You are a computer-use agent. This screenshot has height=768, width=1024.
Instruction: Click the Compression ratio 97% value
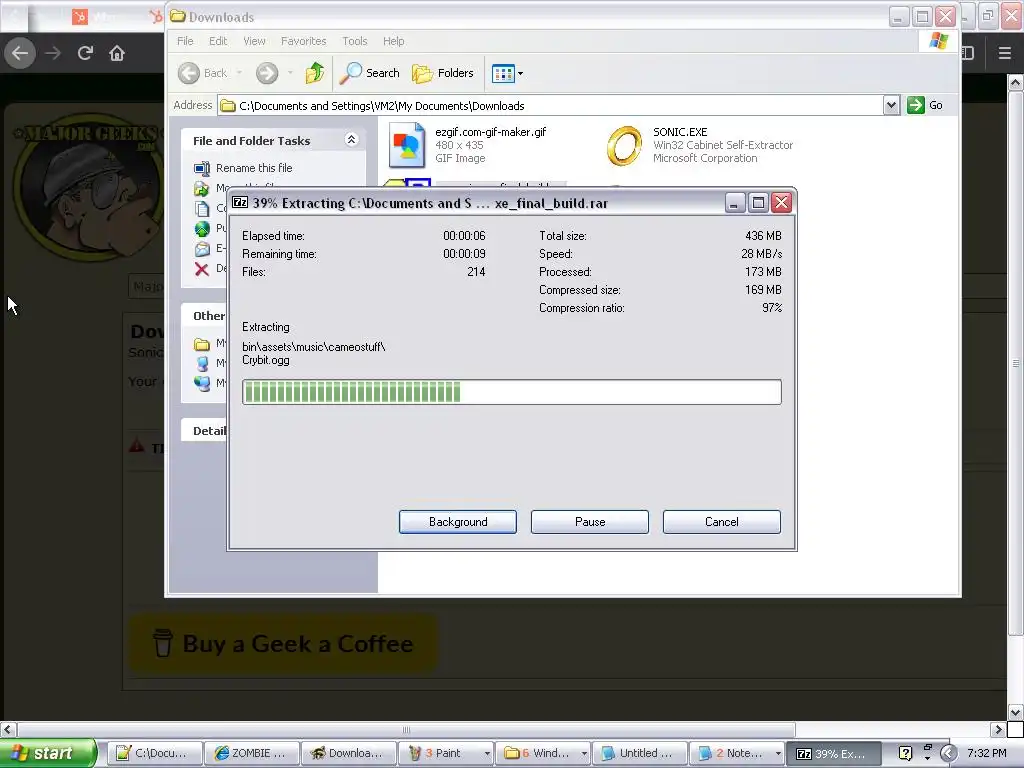772,308
